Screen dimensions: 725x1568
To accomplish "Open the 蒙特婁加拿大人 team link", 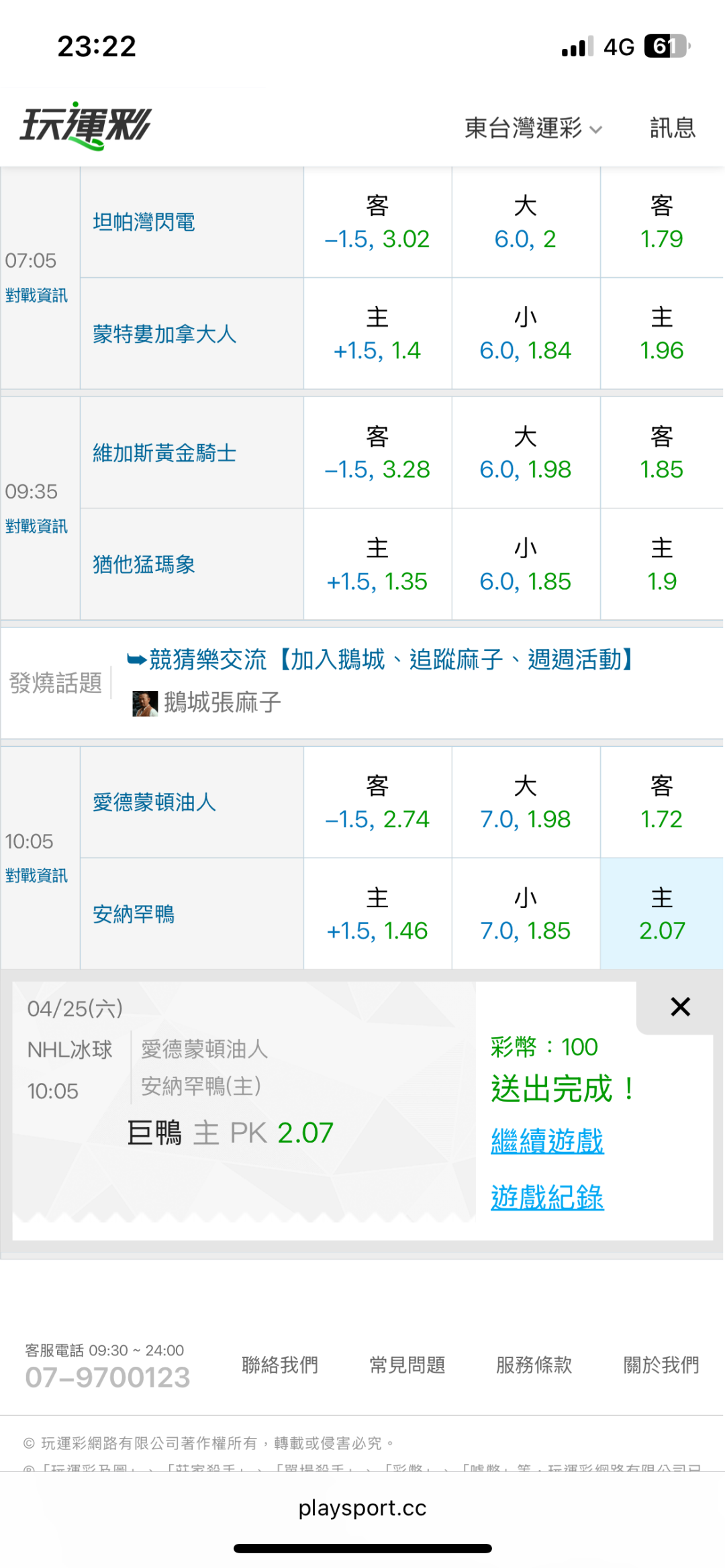I will tap(164, 334).
